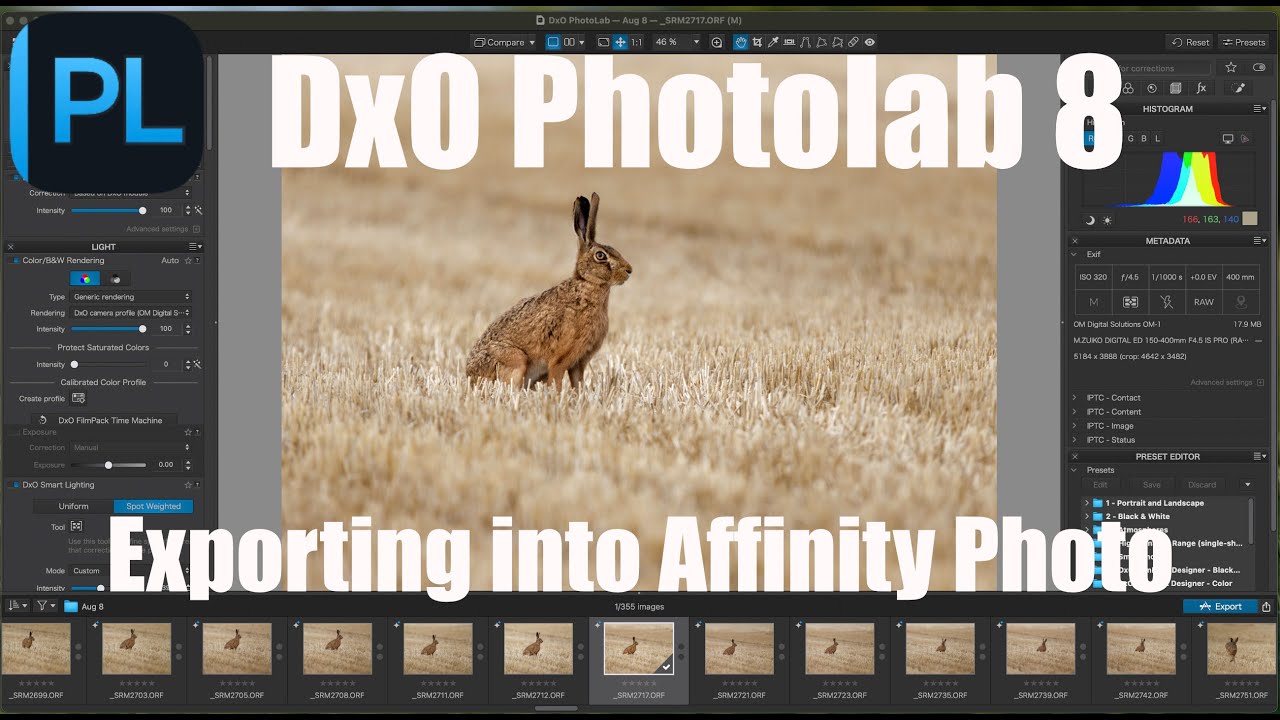
Task: Click the histogram sampled color swatch
Action: click(x=1250, y=218)
